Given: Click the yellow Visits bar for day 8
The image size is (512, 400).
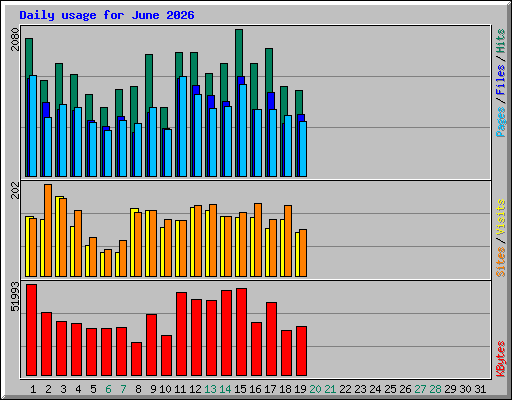Looking at the screenshot, I should 132,242.
